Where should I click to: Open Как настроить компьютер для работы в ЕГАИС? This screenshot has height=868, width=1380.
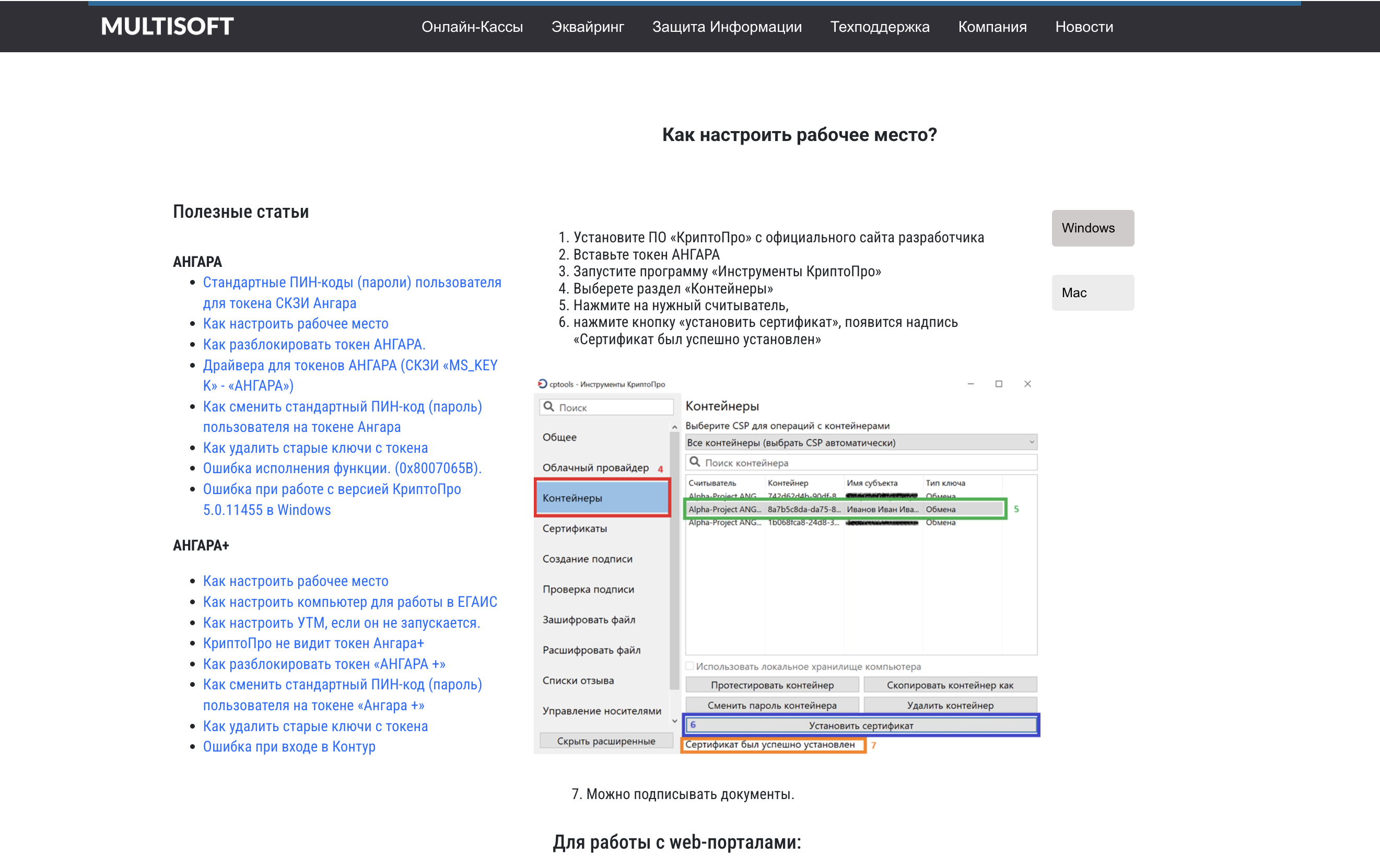pyautogui.click(x=349, y=602)
